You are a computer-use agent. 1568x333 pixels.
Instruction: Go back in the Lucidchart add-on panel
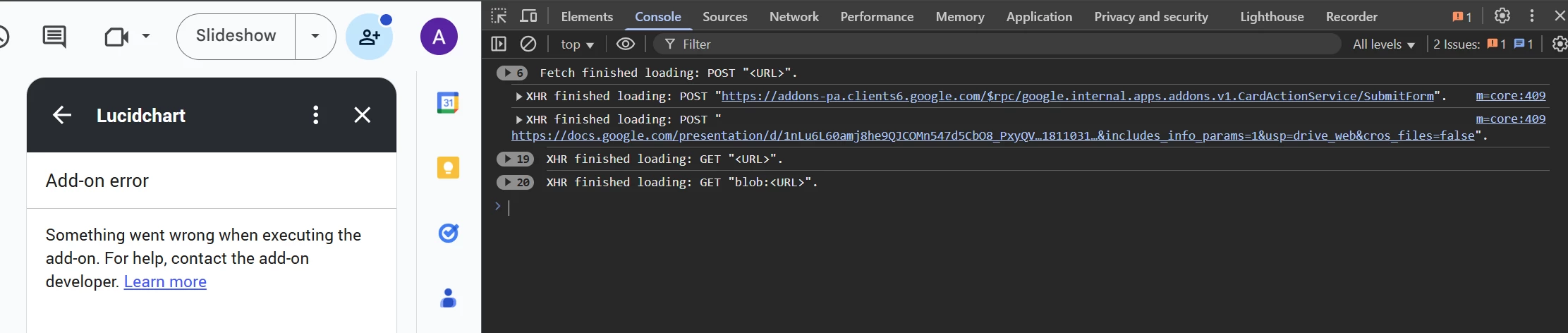pos(62,115)
